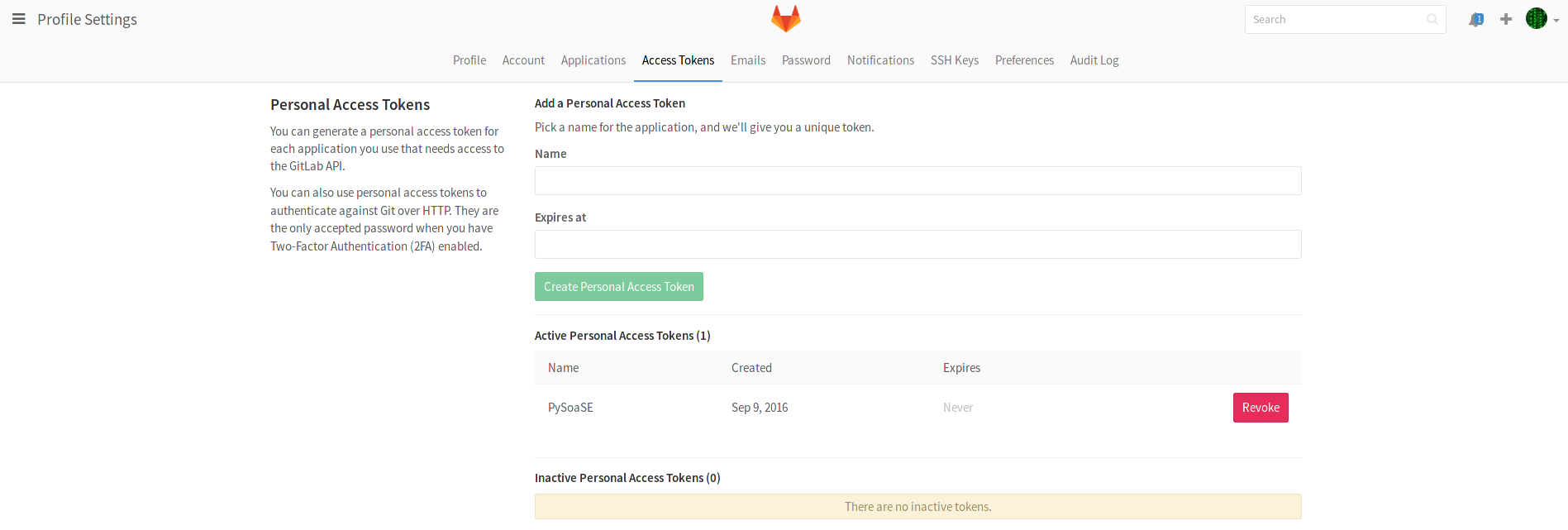Focus the Search field

tap(1345, 19)
